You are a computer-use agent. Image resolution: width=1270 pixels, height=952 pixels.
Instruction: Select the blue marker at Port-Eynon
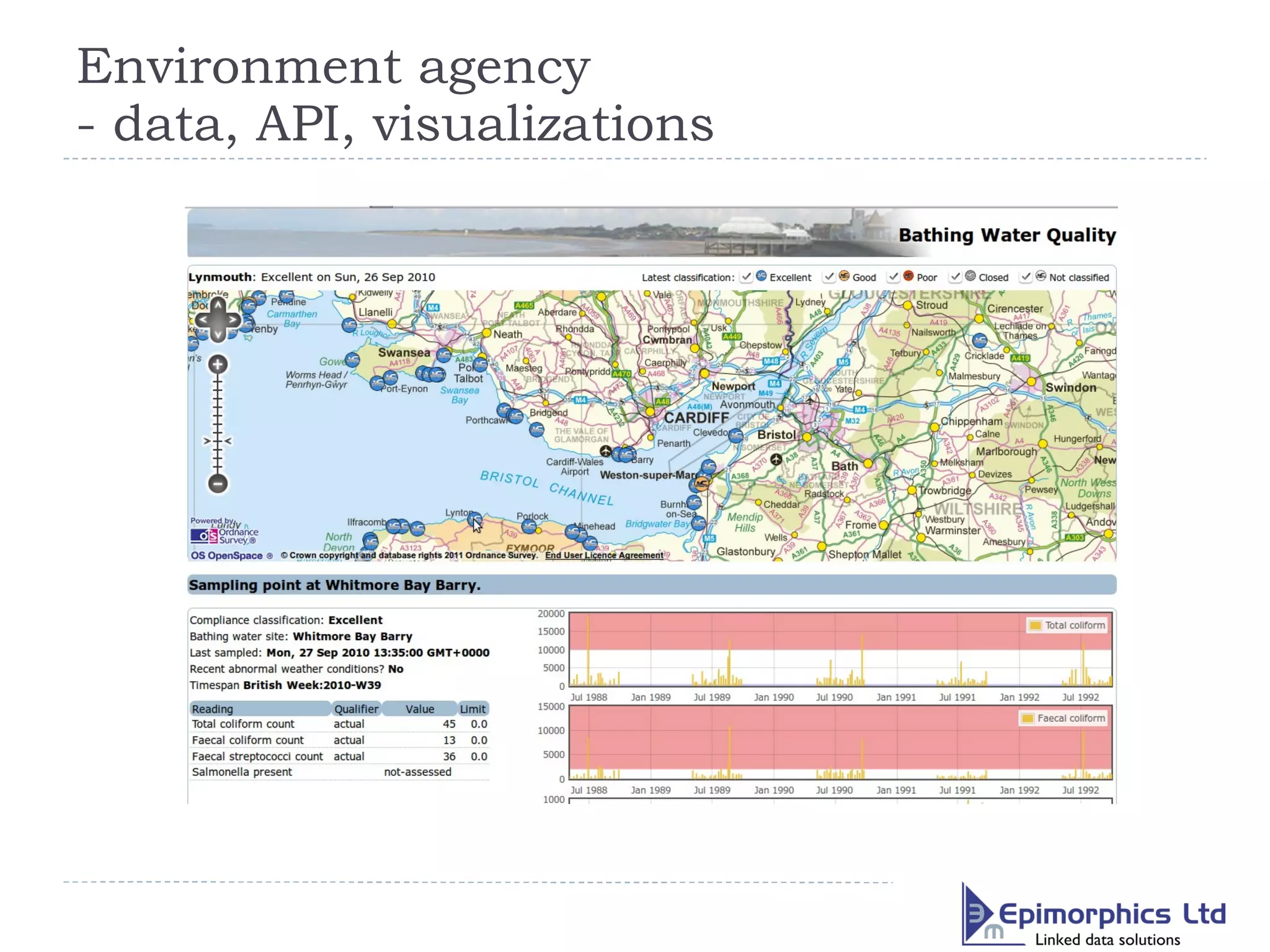(x=377, y=384)
